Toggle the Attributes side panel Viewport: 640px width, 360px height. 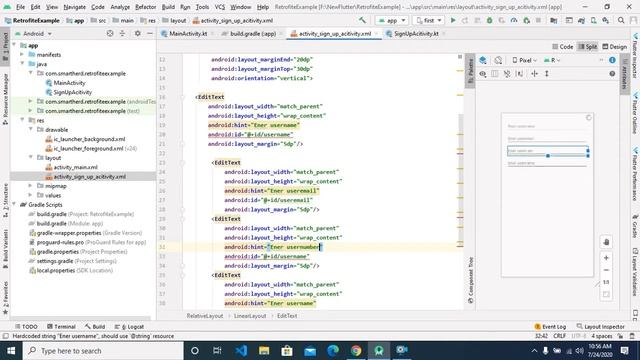[x=624, y=73]
